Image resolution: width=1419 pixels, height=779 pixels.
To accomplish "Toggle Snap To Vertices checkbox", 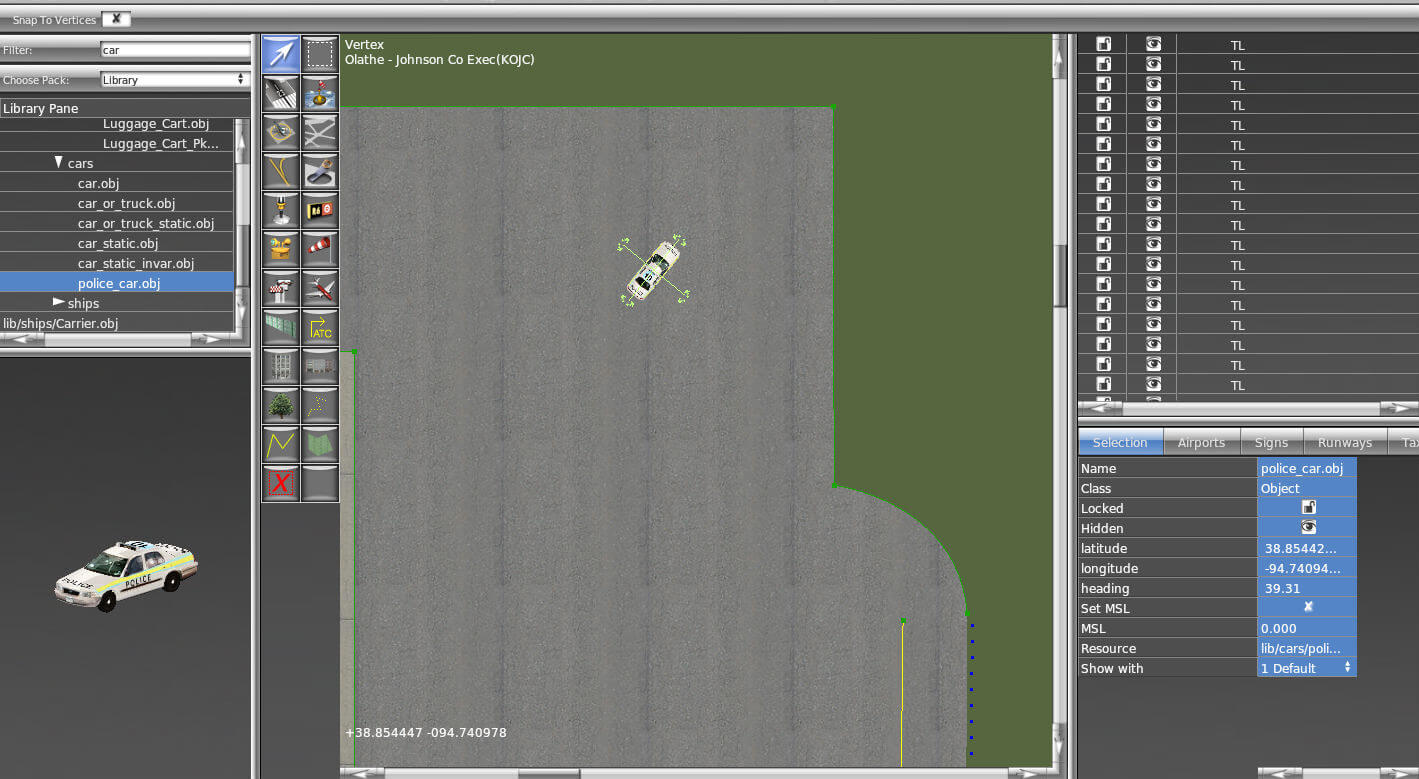I will click(x=116, y=19).
